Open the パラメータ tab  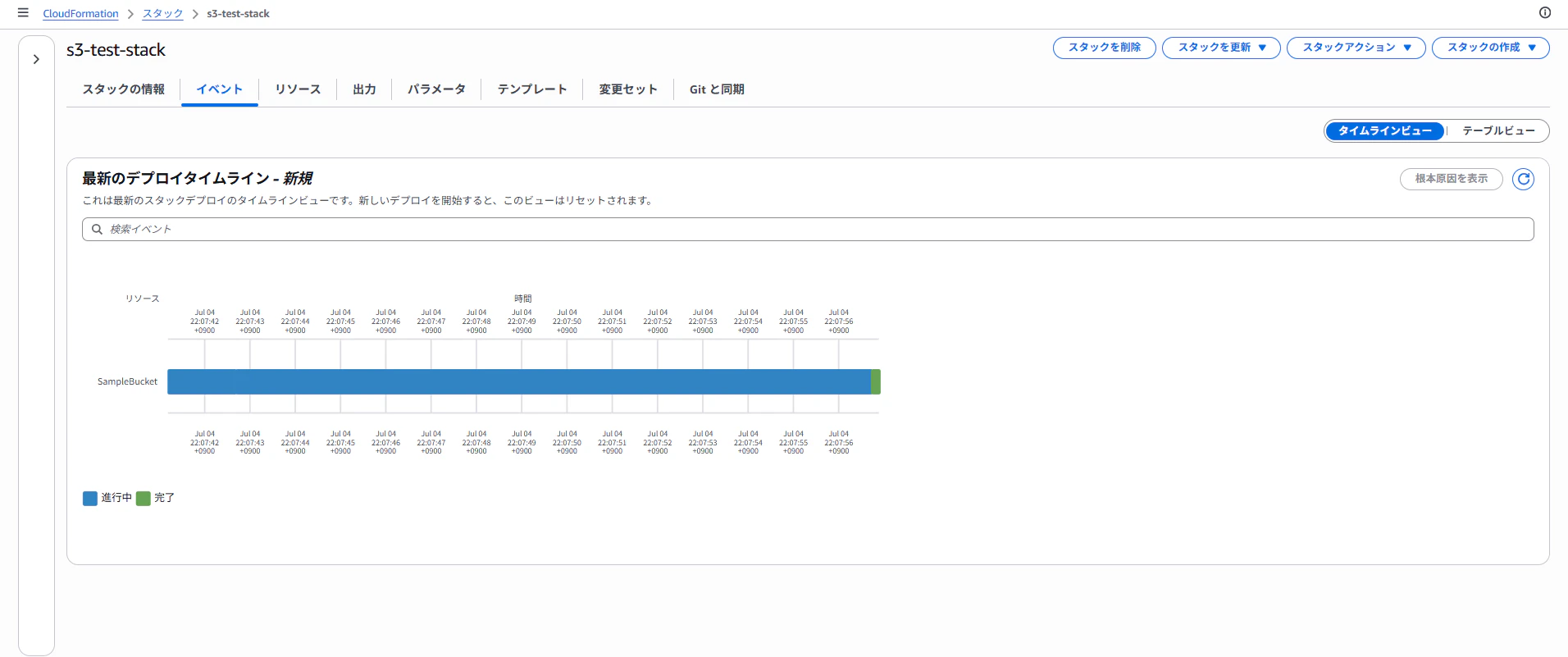click(x=436, y=89)
